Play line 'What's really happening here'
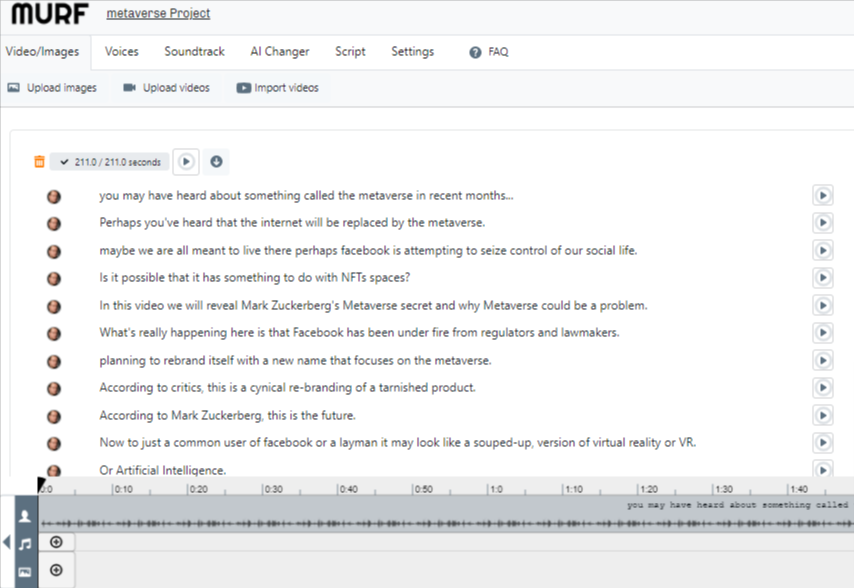Viewport: 854px width, 588px height. pyautogui.click(x=822, y=333)
